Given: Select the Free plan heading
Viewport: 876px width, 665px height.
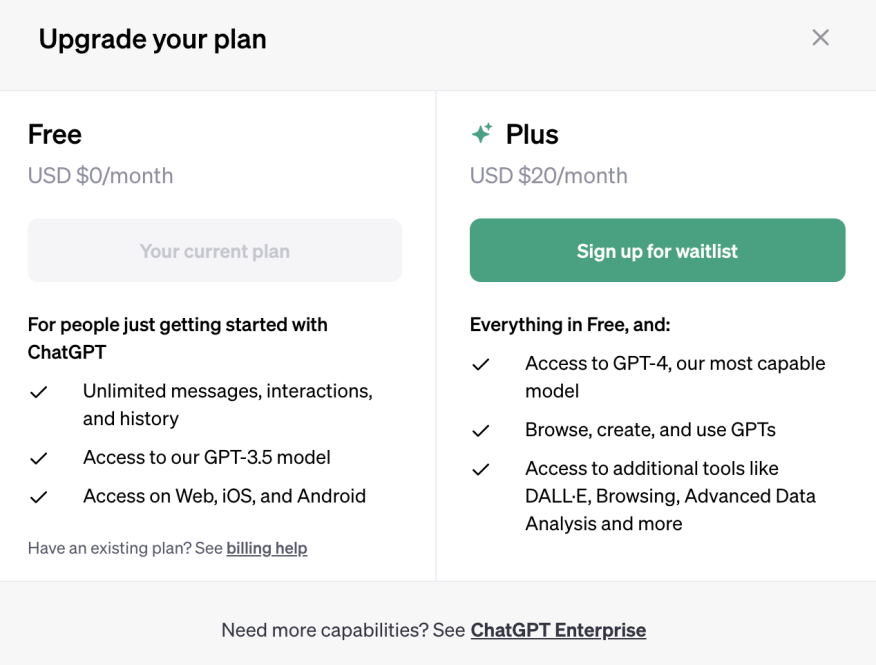Looking at the screenshot, I should click(x=54, y=134).
